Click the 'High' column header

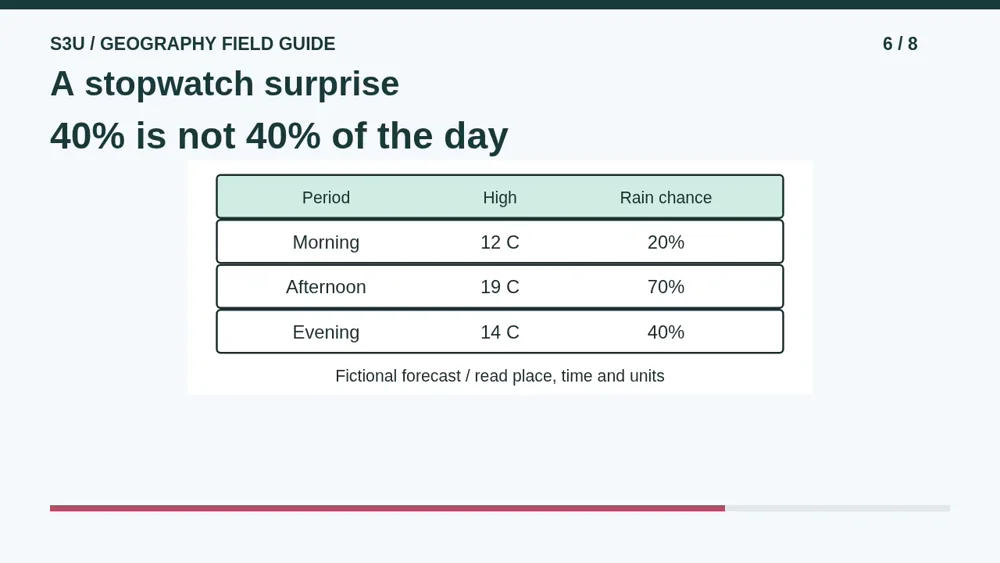click(499, 198)
